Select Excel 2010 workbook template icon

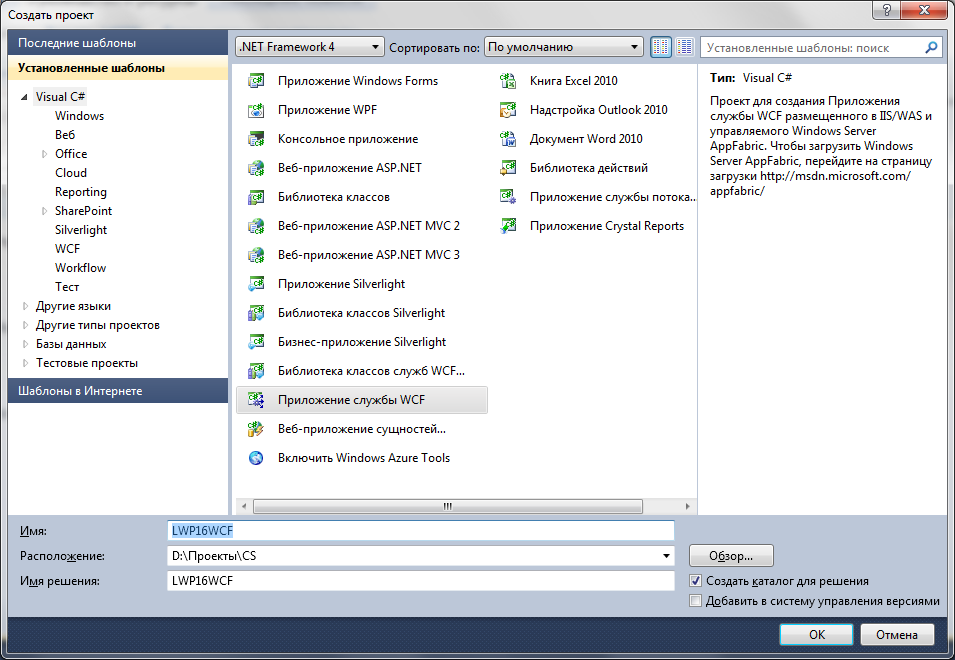(508, 81)
